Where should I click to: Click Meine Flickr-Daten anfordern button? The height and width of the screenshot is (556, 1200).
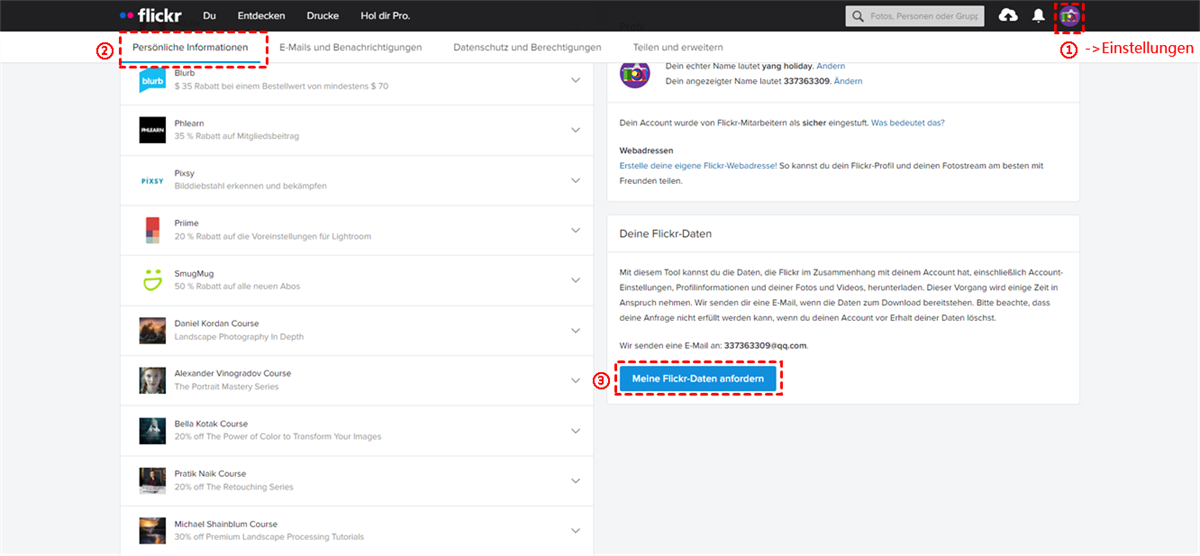[698, 379]
